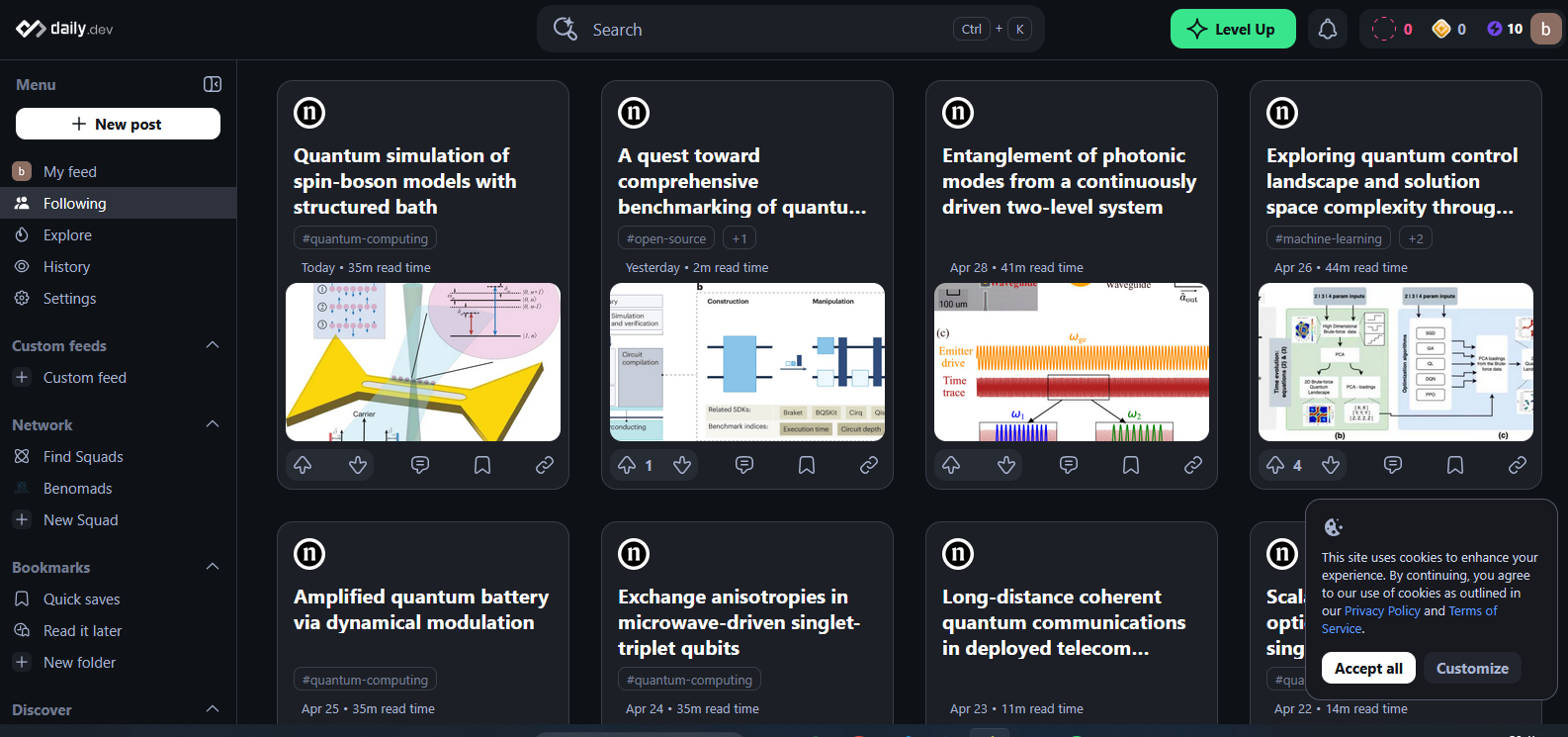Bookmark the Entanglement of photonic modes post
Image resolution: width=1568 pixels, height=737 pixels.
click(x=1131, y=465)
